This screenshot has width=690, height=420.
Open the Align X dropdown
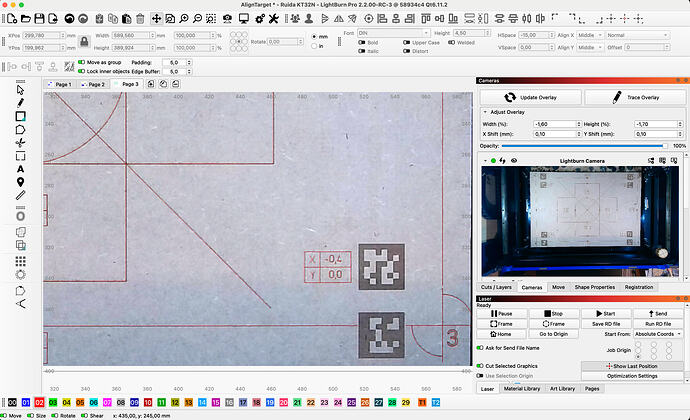[x=590, y=35]
